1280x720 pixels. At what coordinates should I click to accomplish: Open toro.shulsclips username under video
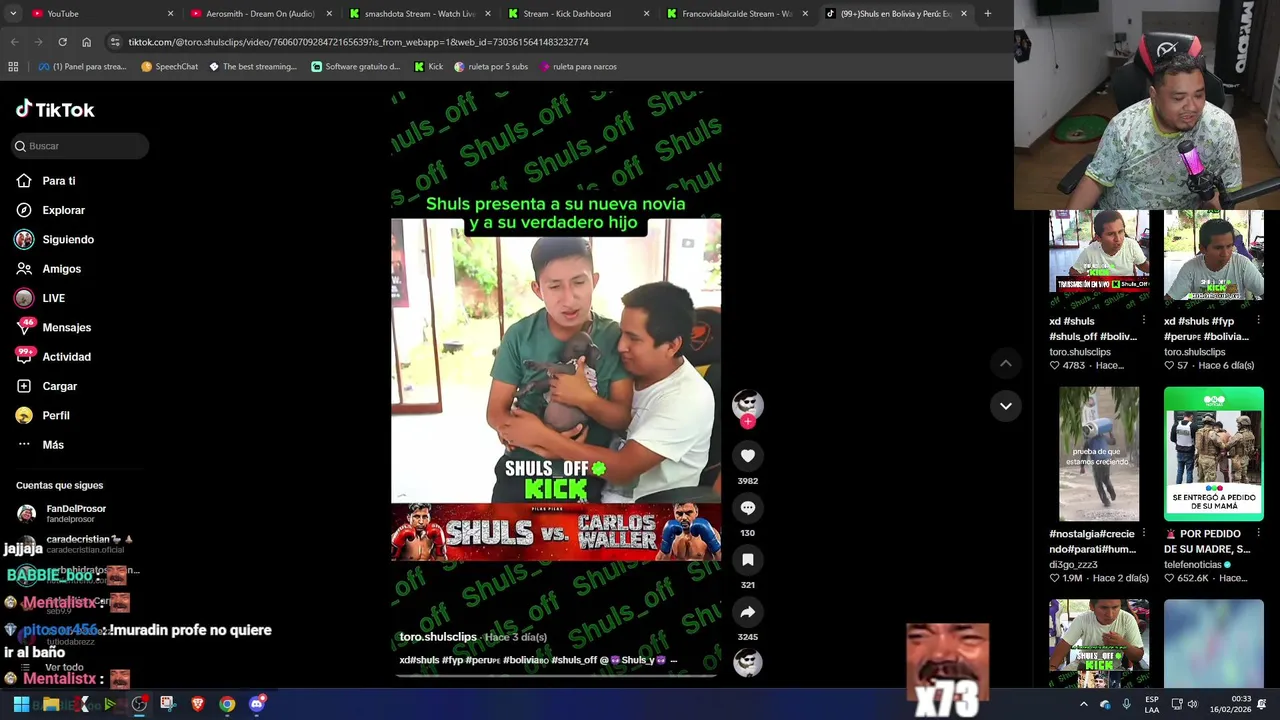tap(438, 637)
